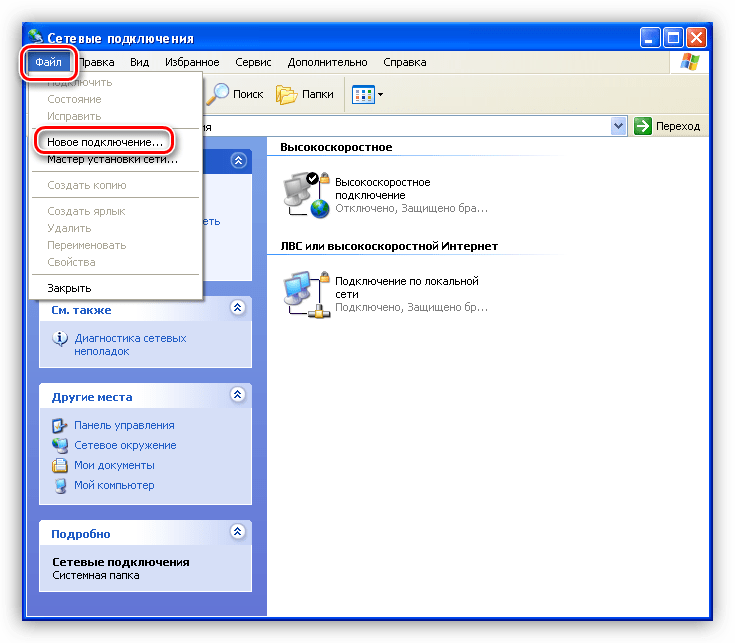Click the Папки folder toolbar button
Viewport: 735px width, 643px height.
tap(305, 94)
